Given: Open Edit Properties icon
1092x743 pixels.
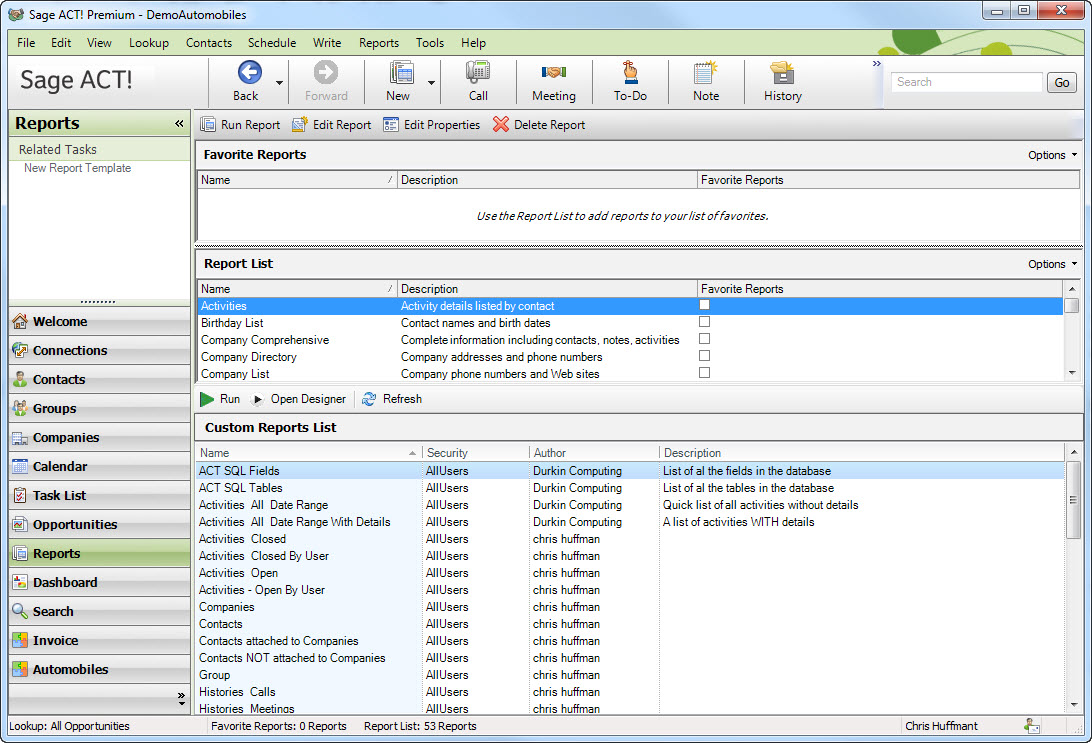Looking at the screenshot, I should [391, 125].
